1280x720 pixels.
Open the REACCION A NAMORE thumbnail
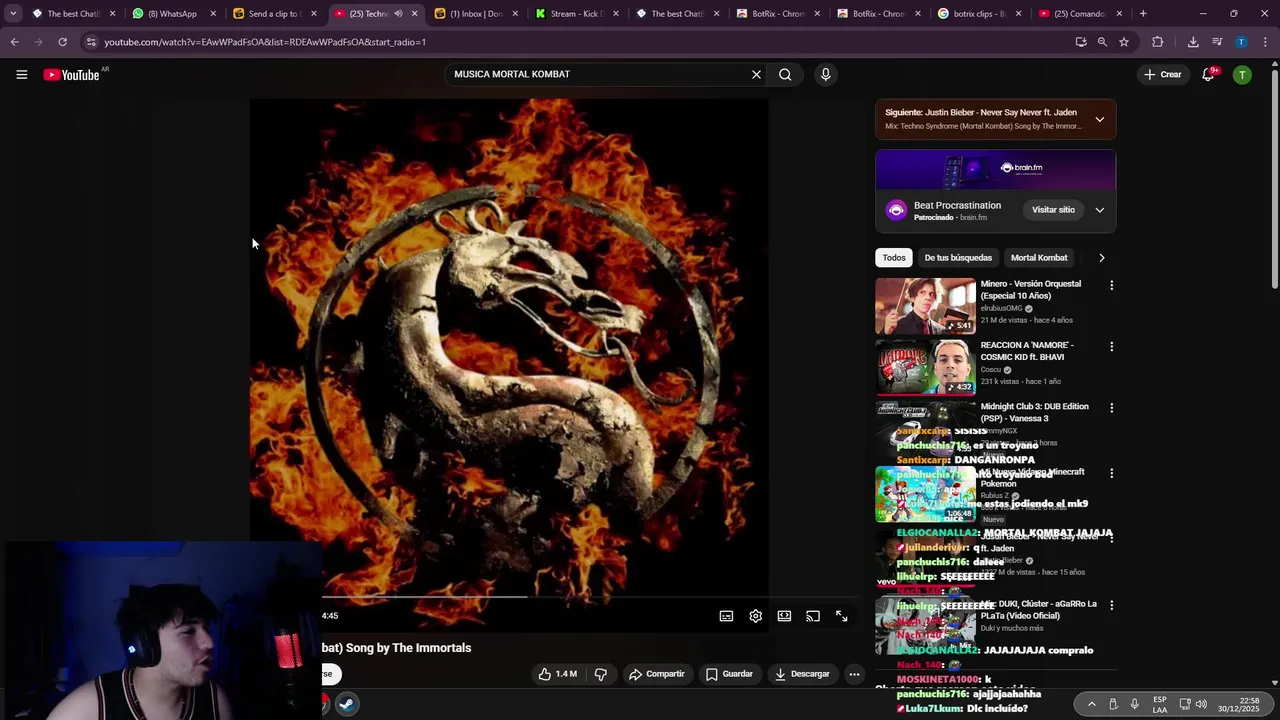point(925,367)
